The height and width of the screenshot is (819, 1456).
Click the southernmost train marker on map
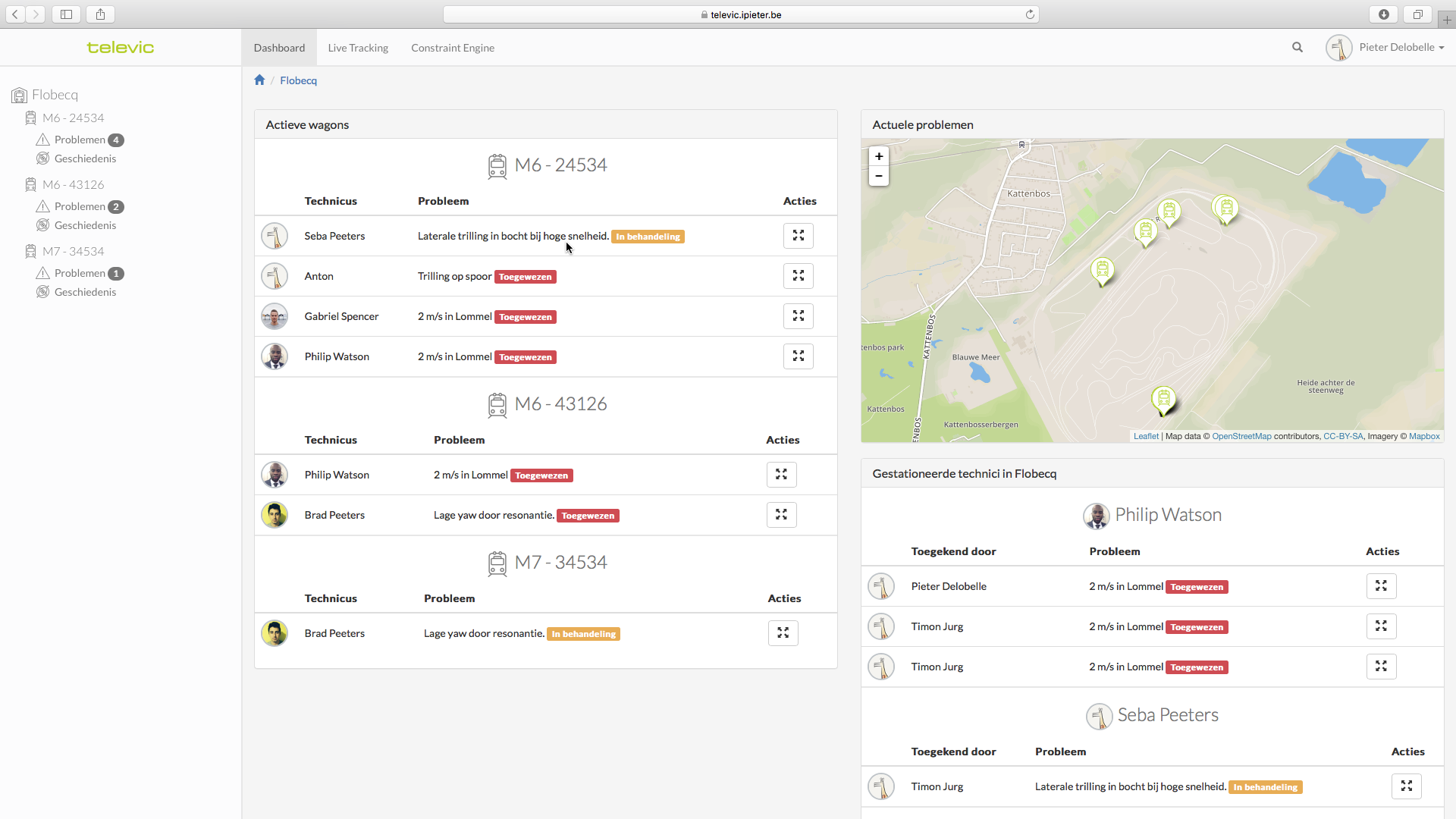coord(1163,398)
